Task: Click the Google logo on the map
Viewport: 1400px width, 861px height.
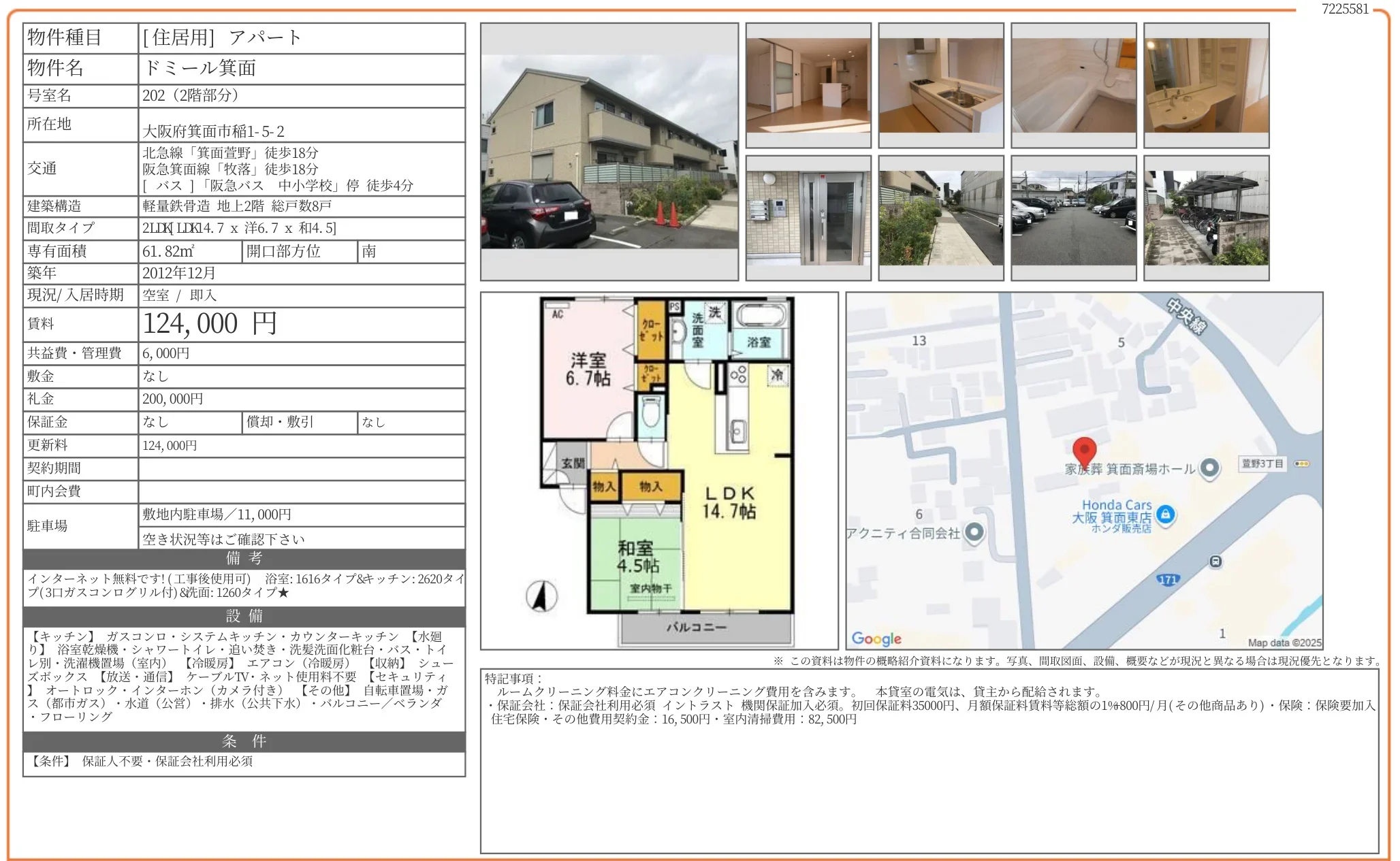Action: [x=876, y=638]
